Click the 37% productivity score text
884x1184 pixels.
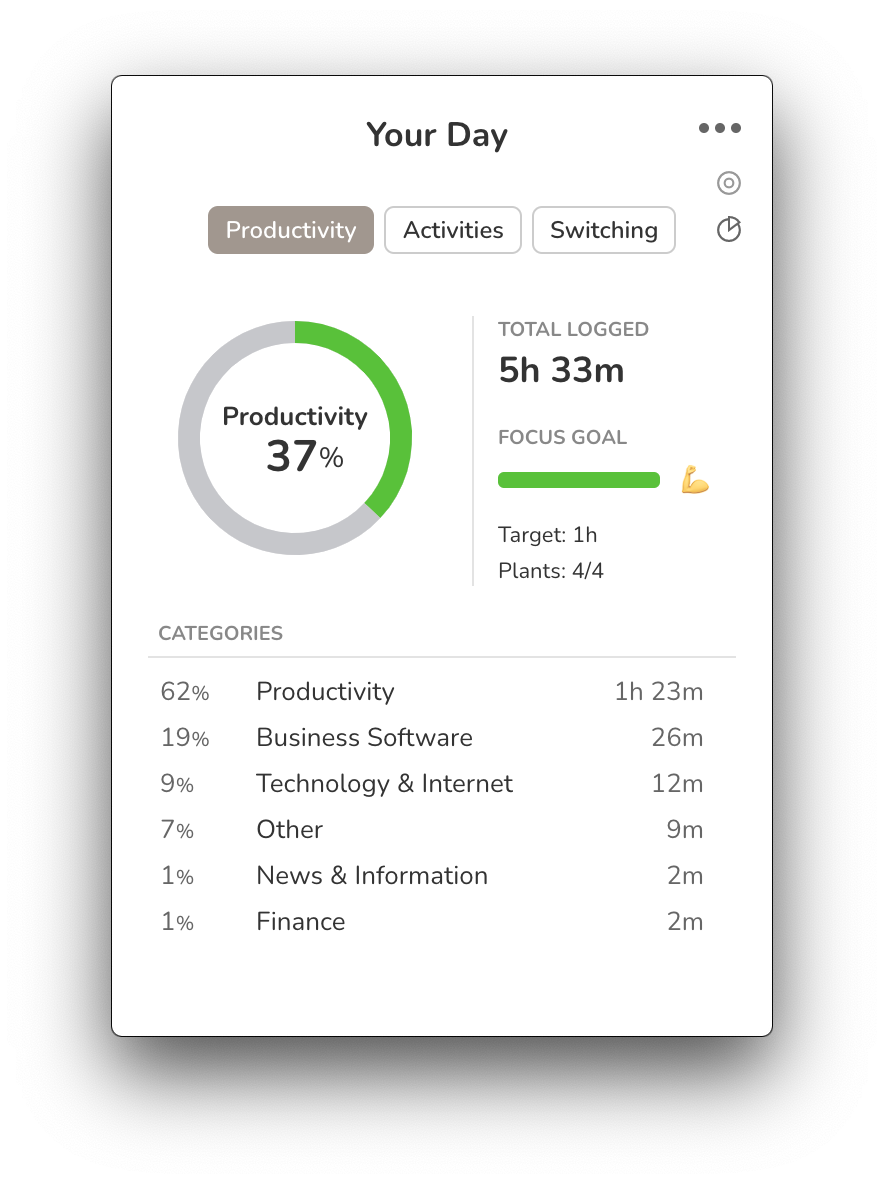(304, 457)
